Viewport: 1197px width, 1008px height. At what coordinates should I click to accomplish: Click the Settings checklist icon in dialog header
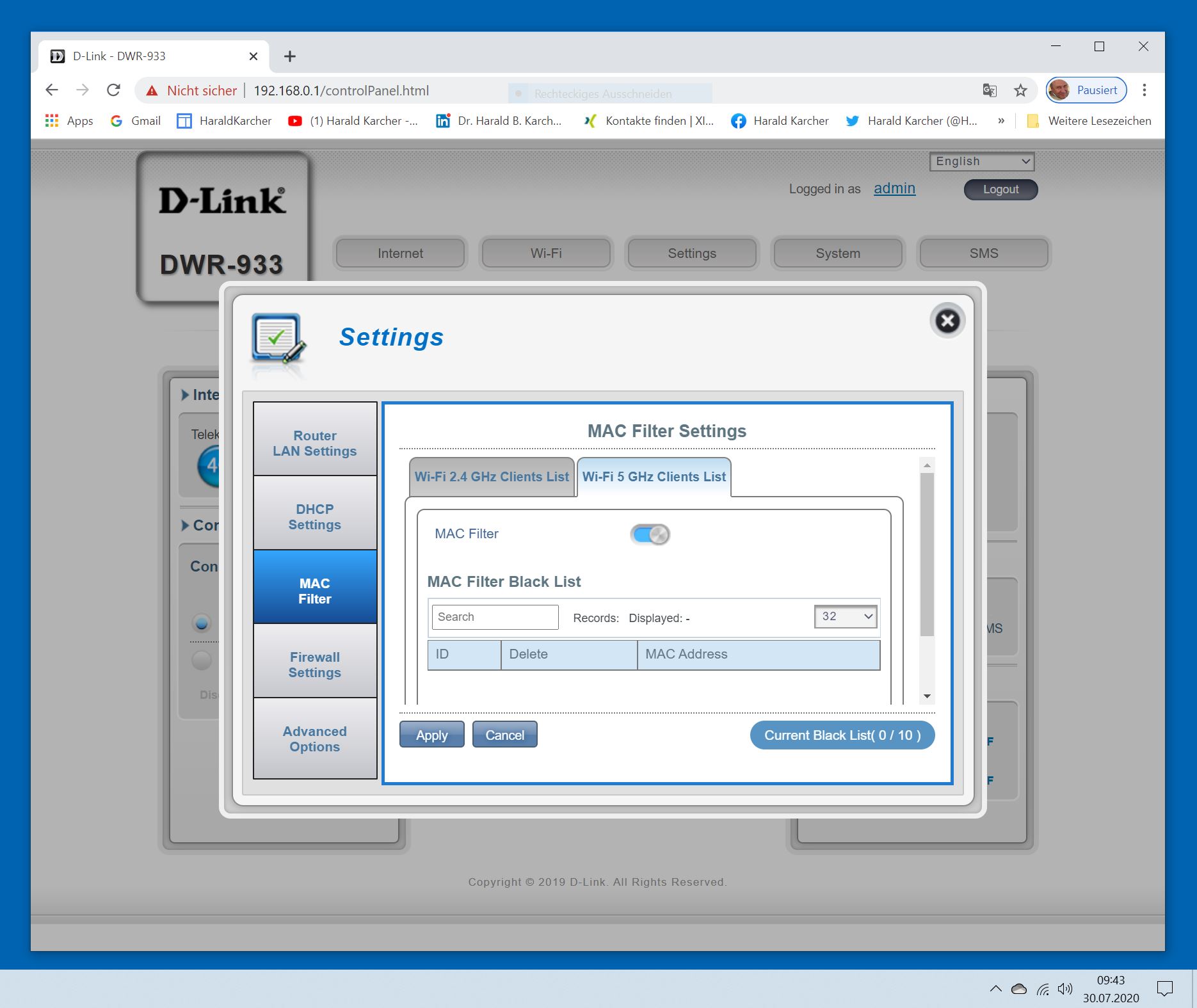tap(278, 339)
